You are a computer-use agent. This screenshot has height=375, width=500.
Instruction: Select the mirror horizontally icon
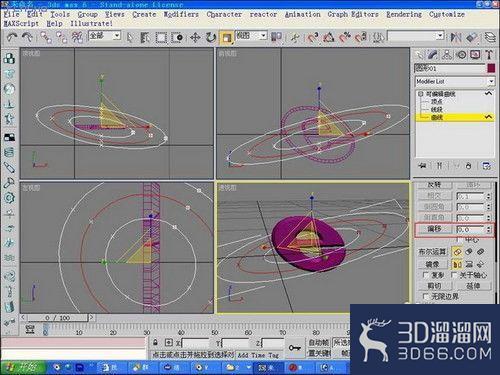click(457, 264)
